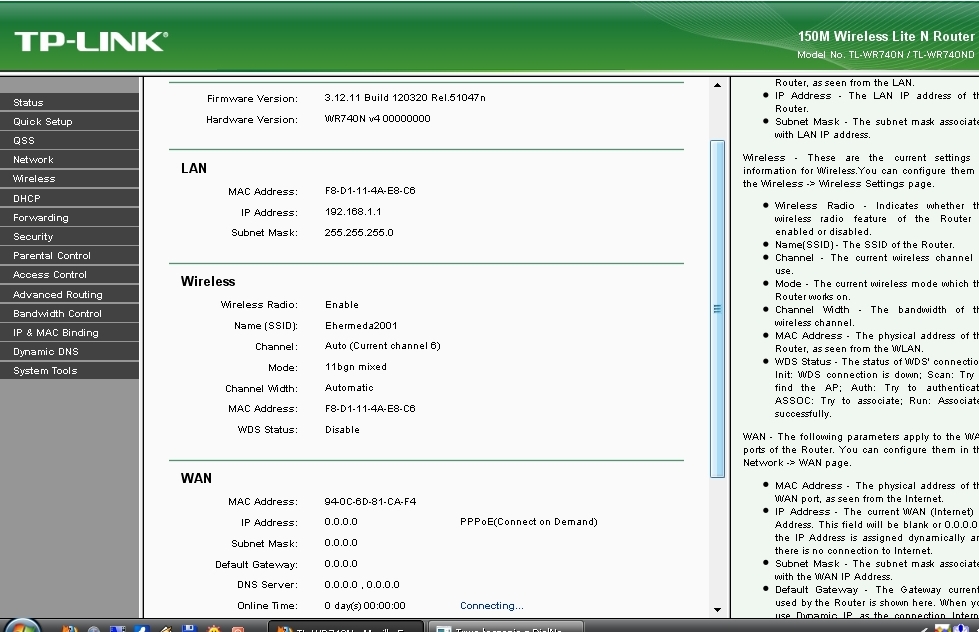Click the 150M Wireless Lite N Router title

(x=886, y=36)
